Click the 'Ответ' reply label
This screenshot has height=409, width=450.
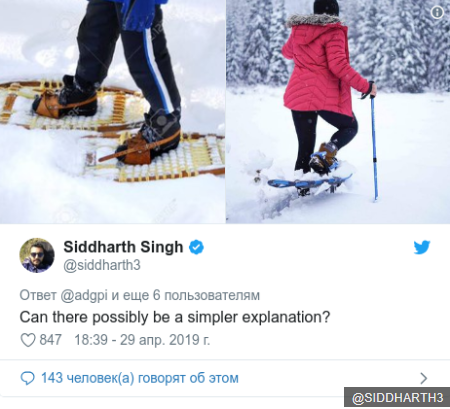pos(38,295)
